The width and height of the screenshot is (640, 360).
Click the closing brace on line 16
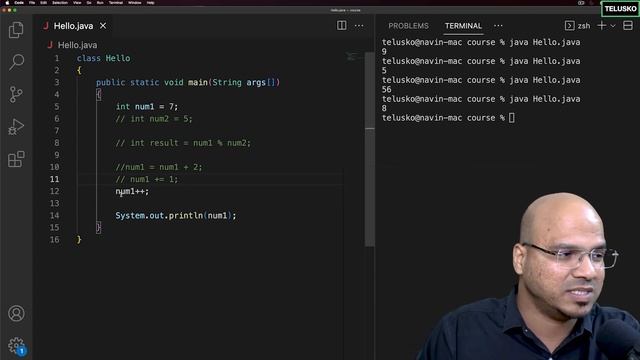79,240
